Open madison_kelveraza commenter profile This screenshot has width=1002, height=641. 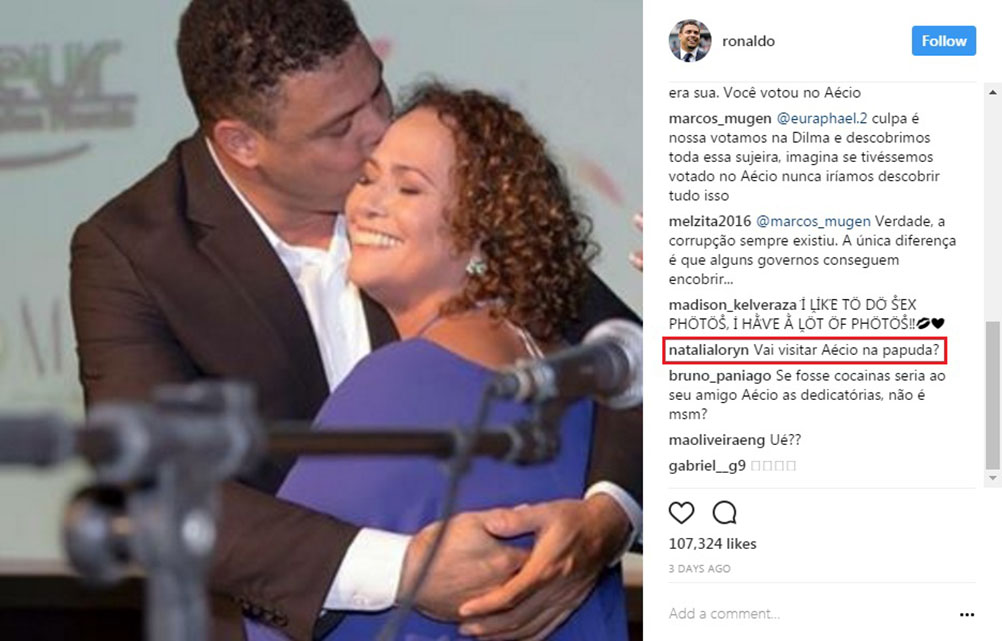(x=732, y=305)
